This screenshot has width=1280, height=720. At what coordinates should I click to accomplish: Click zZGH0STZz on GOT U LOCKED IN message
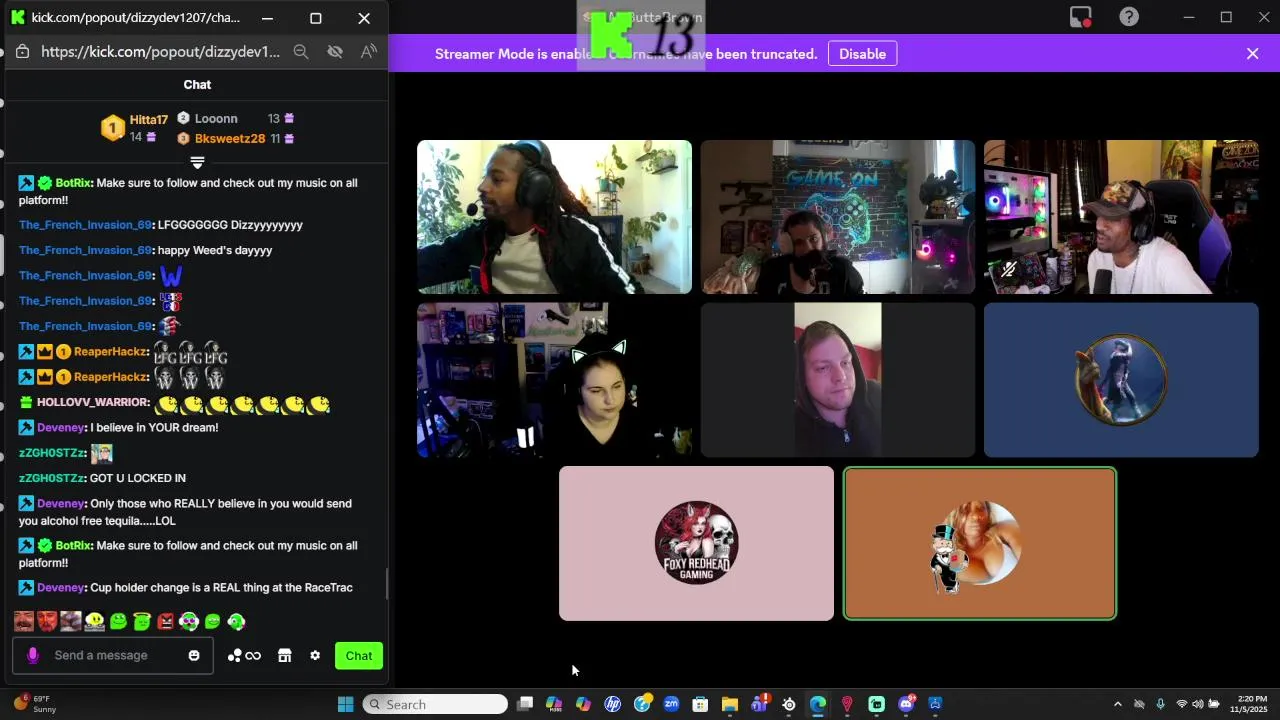(x=51, y=478)
